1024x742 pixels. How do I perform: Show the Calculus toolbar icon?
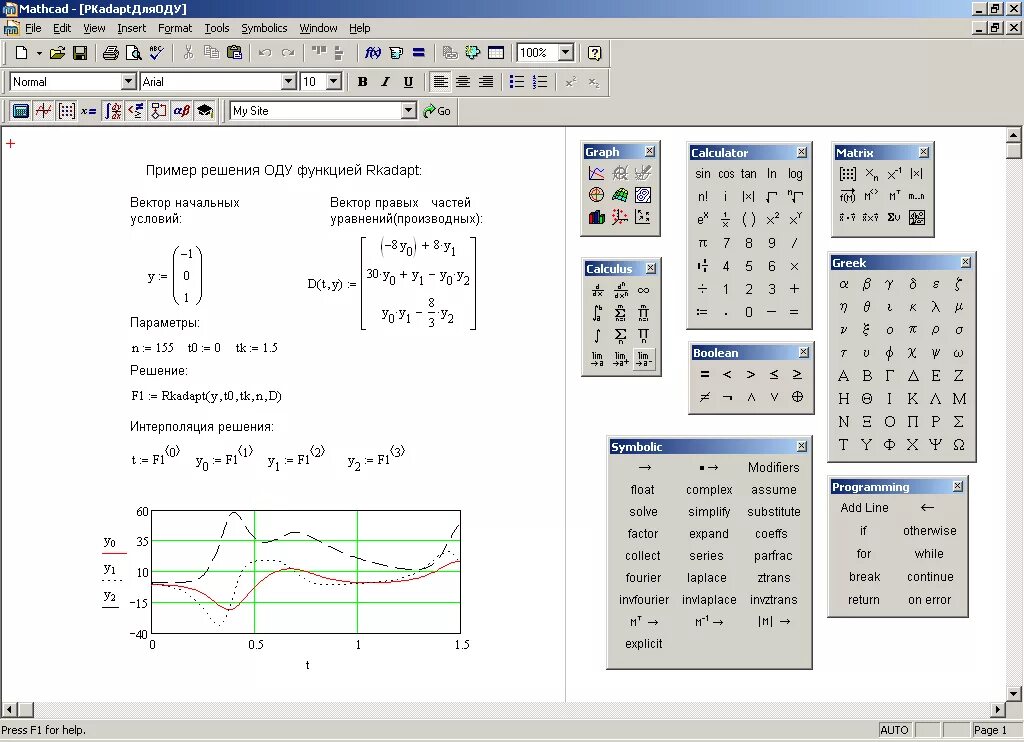[113, 111]
